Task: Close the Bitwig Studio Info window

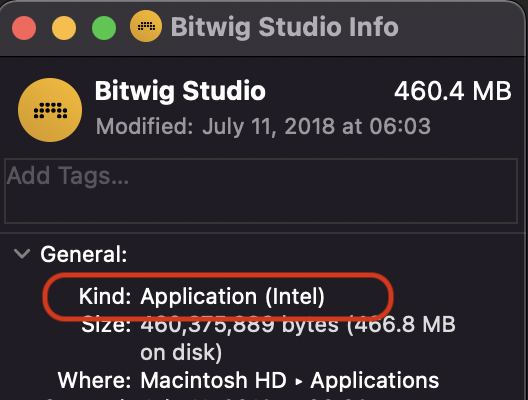Action: point(24,28)
